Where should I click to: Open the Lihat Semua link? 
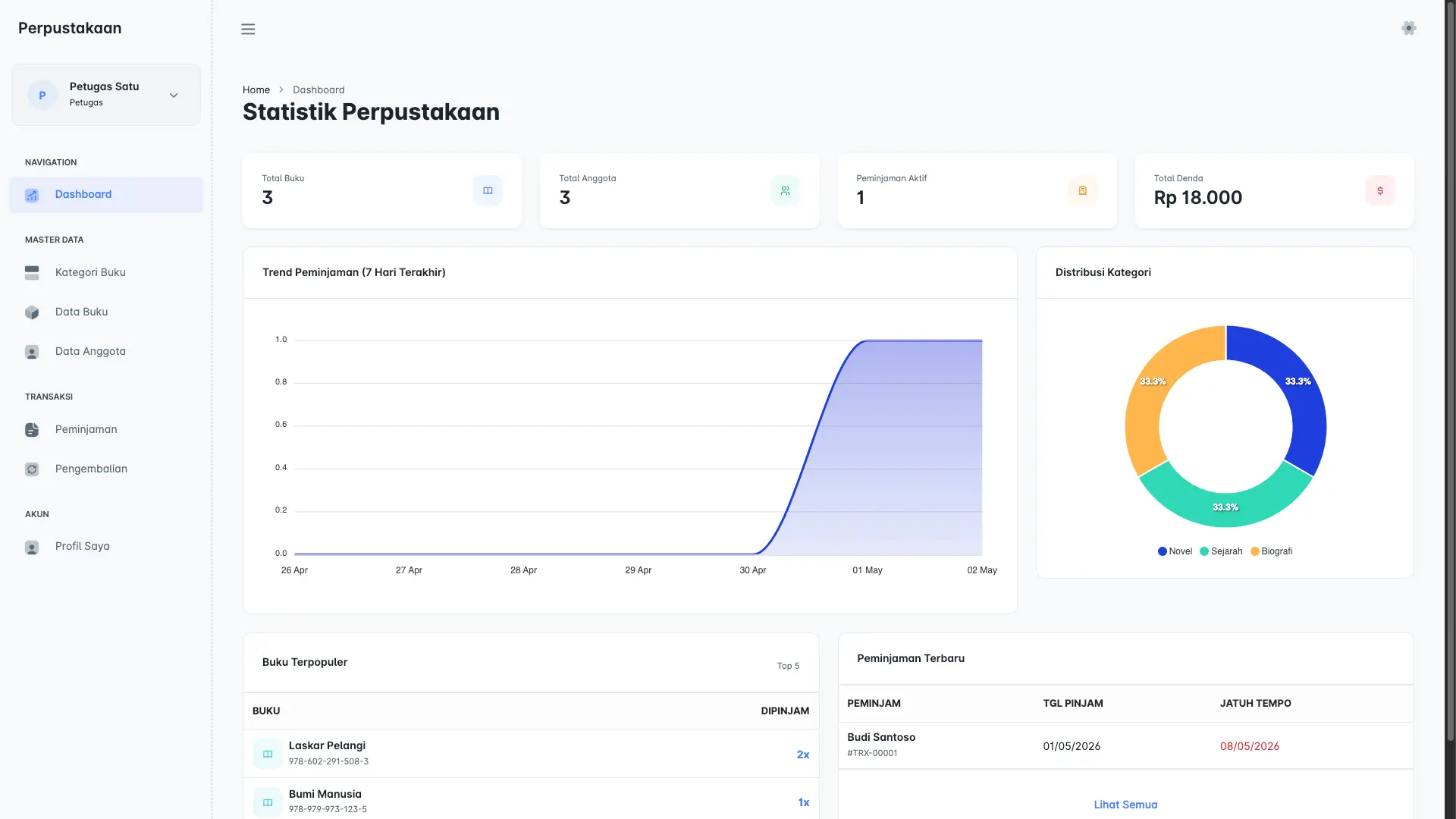click(1125, 805)
